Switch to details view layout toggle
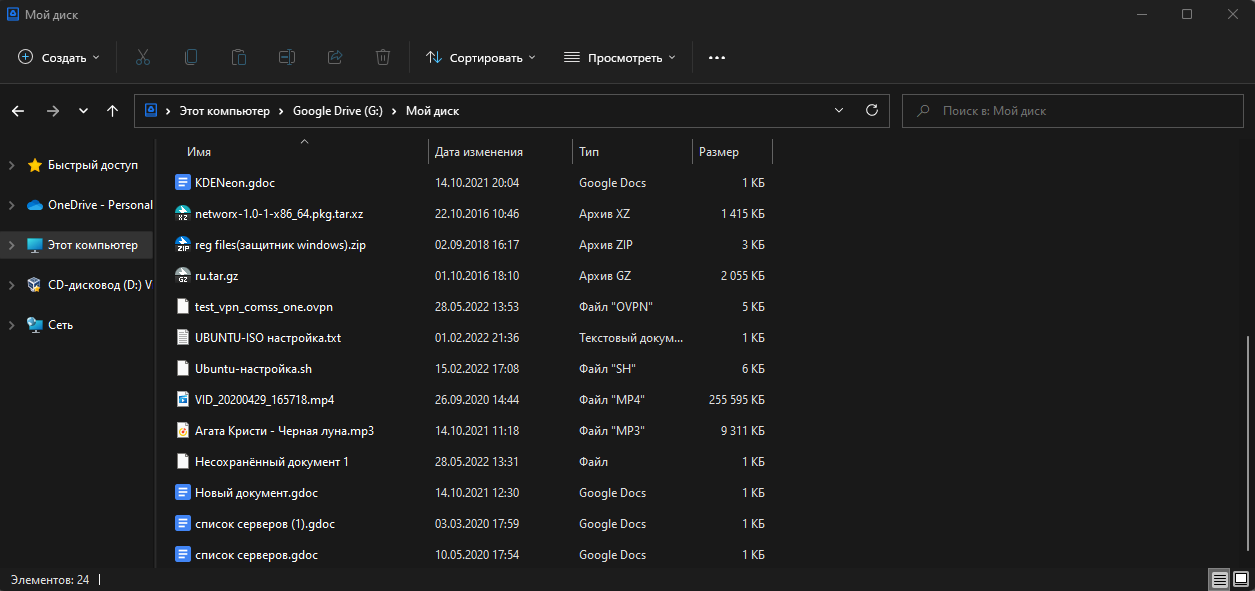Screen dimensions: 1255x591 pos(1219,579)
